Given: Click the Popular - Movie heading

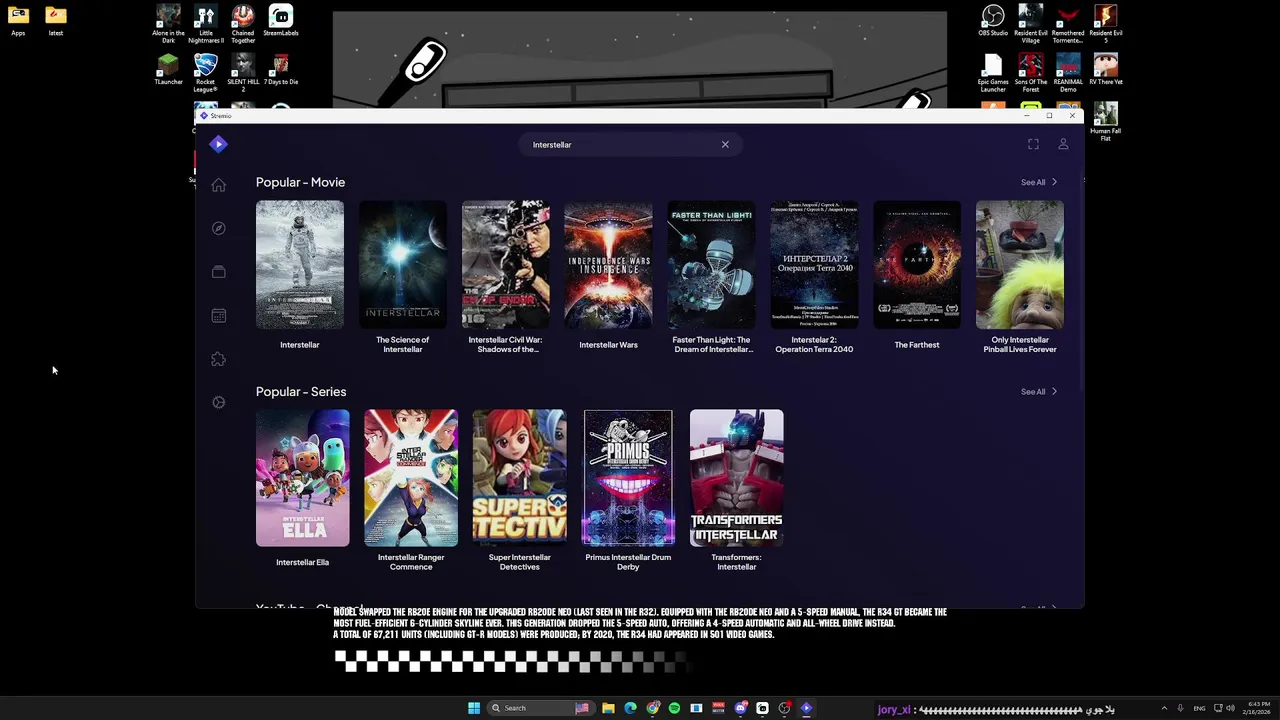Looking at the screenshot, I should tap(300, 182).
